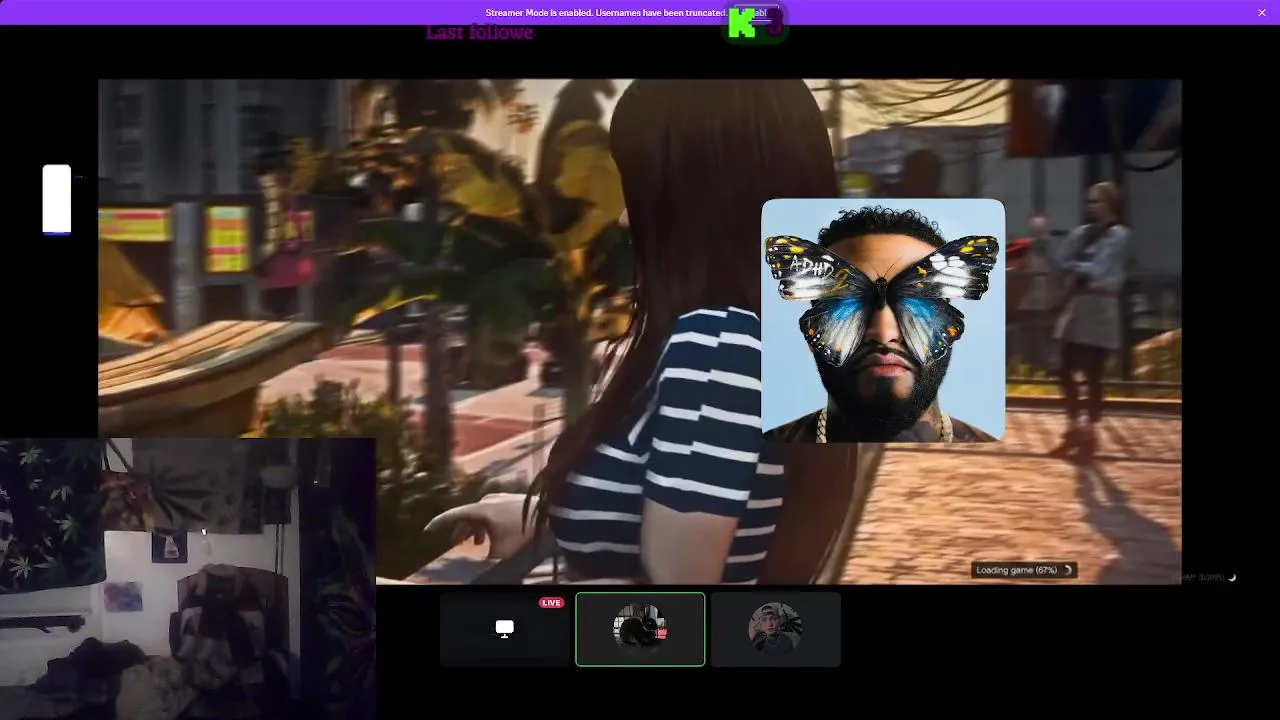Dismiss the Streamer Mode banner with X

pyautogui.click(x=1261, y=12)
